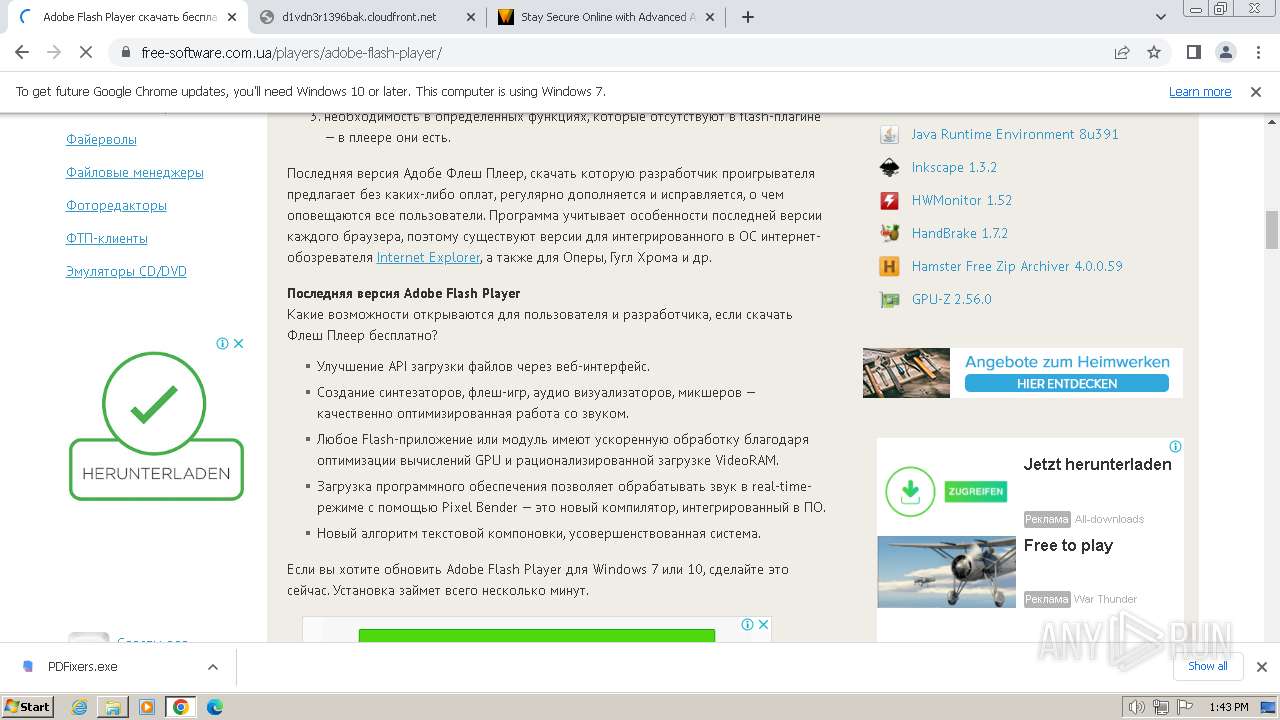Switch to the Stay Secure Online tab
Image resolution: width=1280 pixels, height=720 pixels.
pyautogui.click(x=607, y=17)
